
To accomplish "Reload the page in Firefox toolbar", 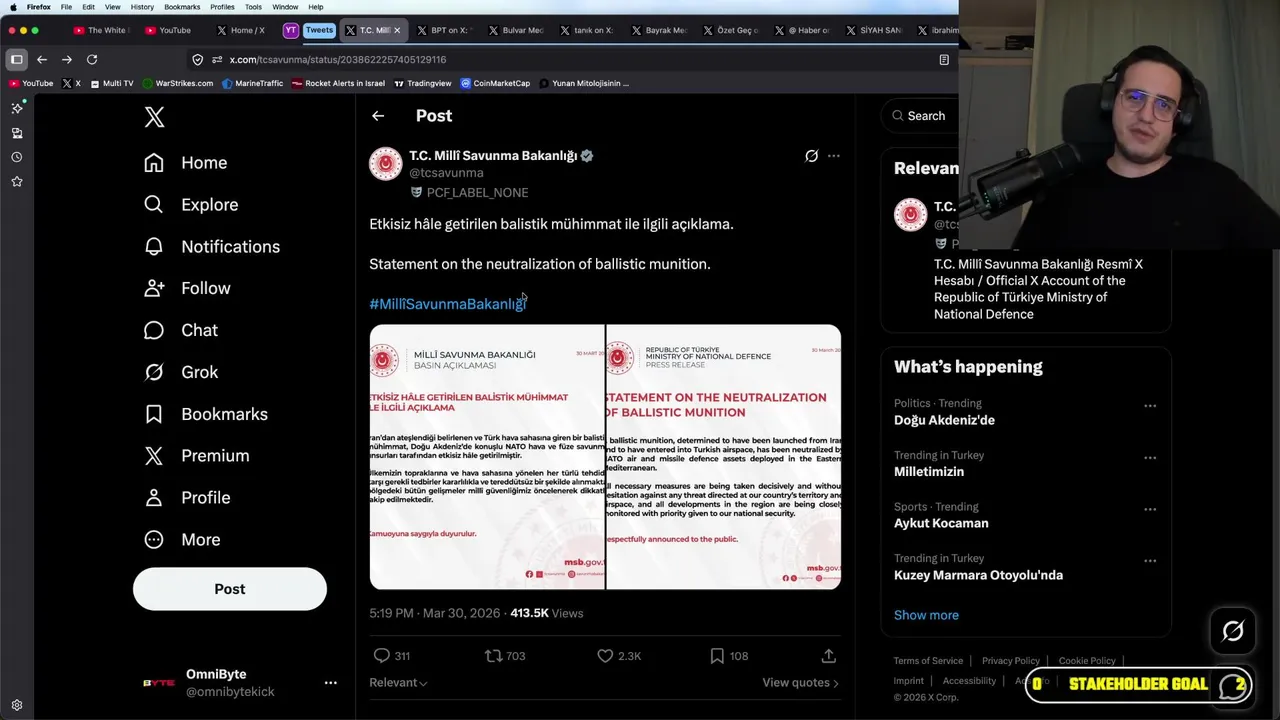I will [92, 60].
